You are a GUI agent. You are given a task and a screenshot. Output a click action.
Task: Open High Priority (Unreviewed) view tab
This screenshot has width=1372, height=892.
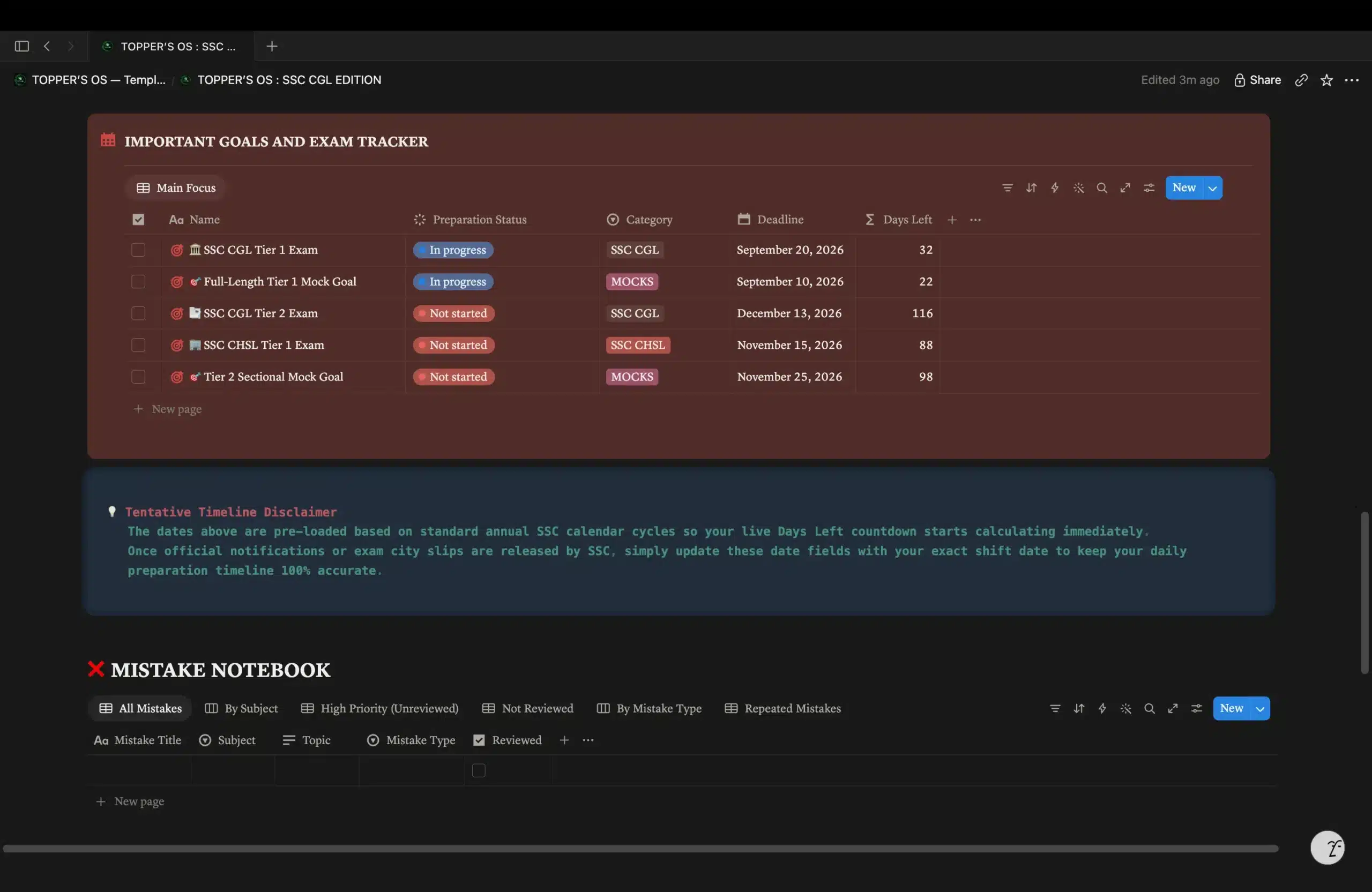pyautogui.click(x=380, y=709)
